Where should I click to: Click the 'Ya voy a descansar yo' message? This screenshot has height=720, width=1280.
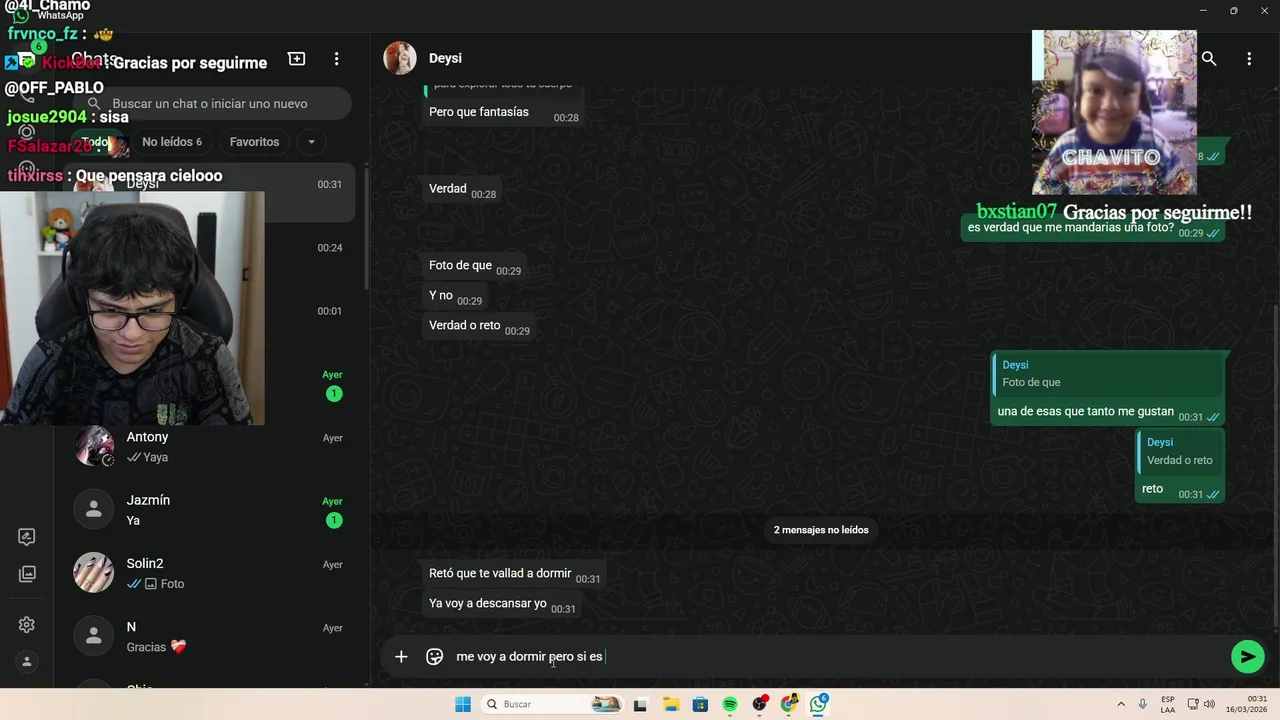(502, 604)
